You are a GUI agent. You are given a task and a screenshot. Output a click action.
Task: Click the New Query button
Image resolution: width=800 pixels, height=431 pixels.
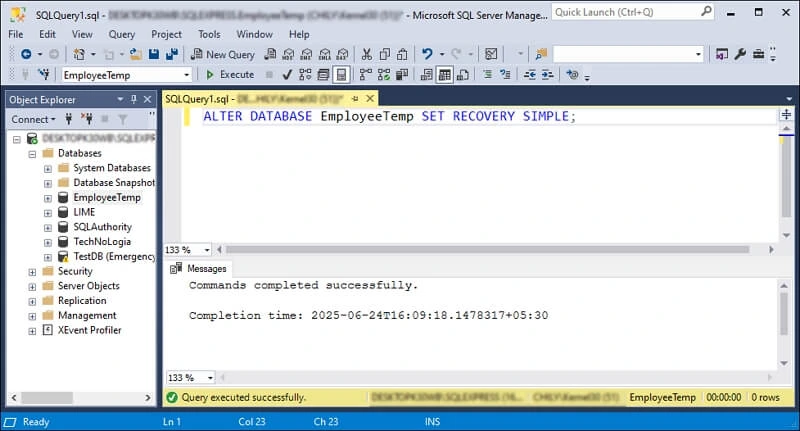coord(222,54)
